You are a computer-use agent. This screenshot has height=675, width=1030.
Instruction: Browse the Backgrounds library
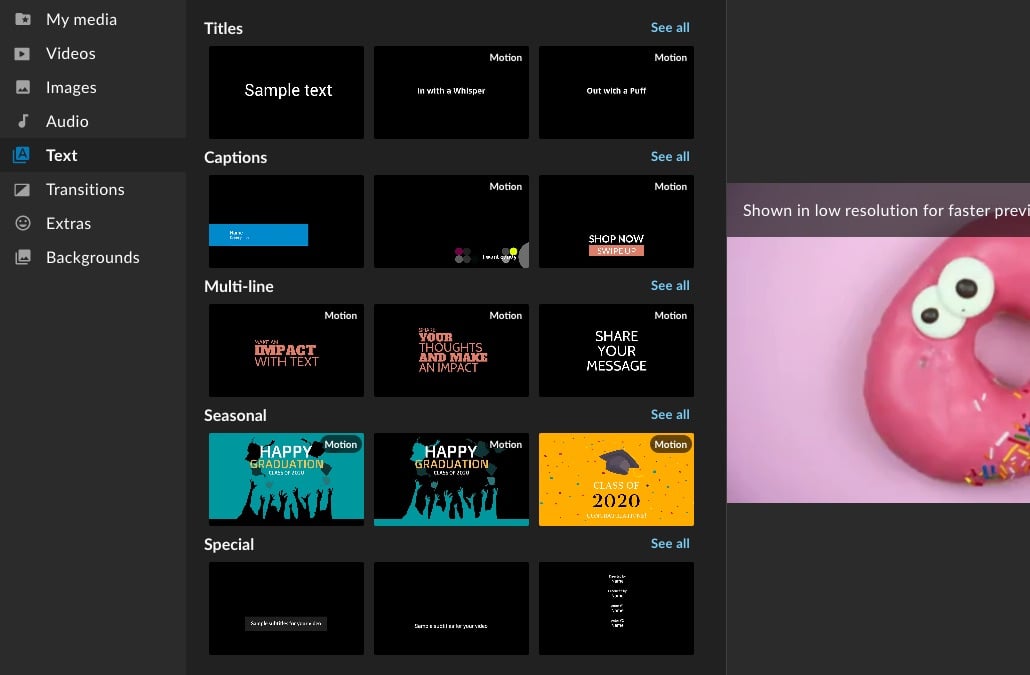coord(92,257)
